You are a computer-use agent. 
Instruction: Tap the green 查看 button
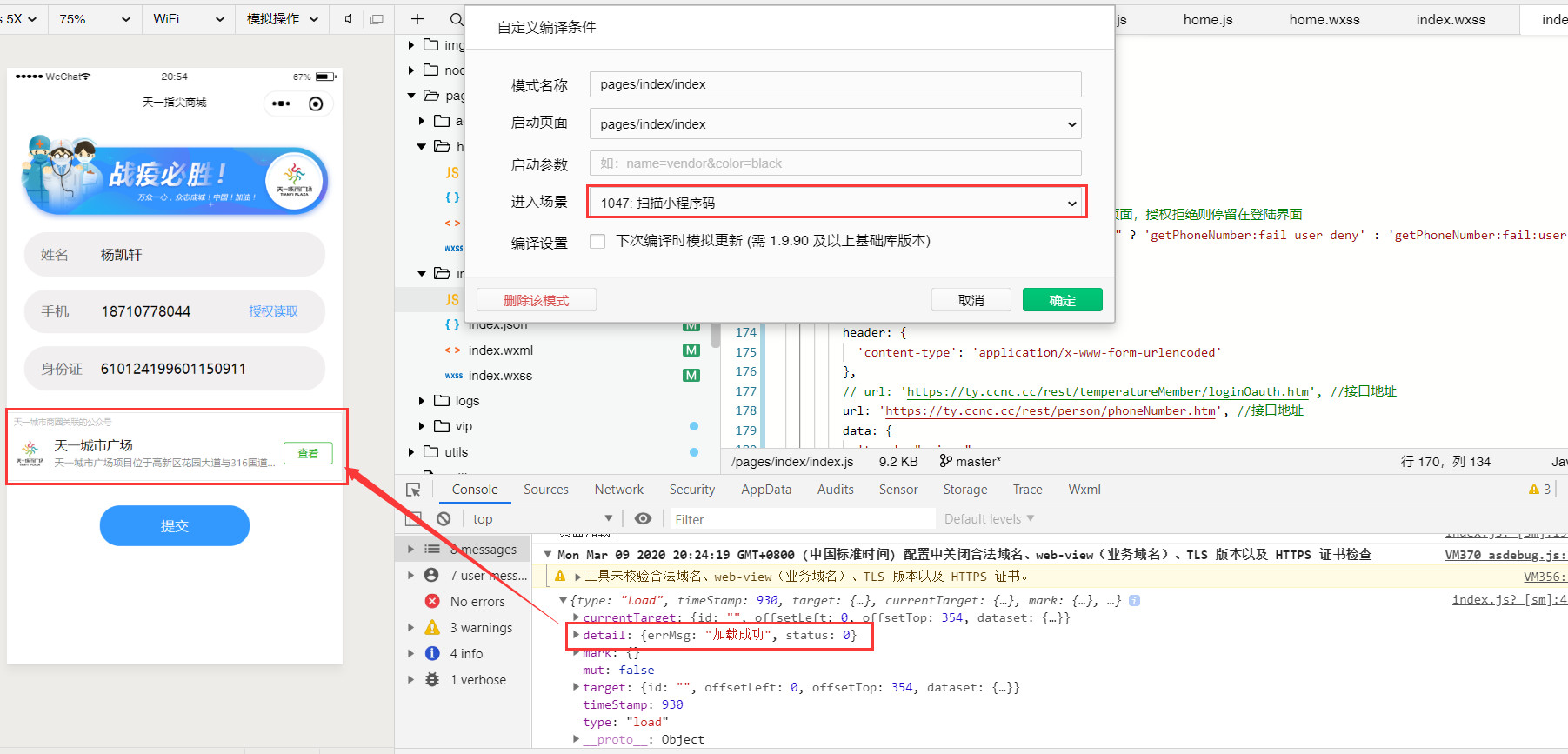308,453
